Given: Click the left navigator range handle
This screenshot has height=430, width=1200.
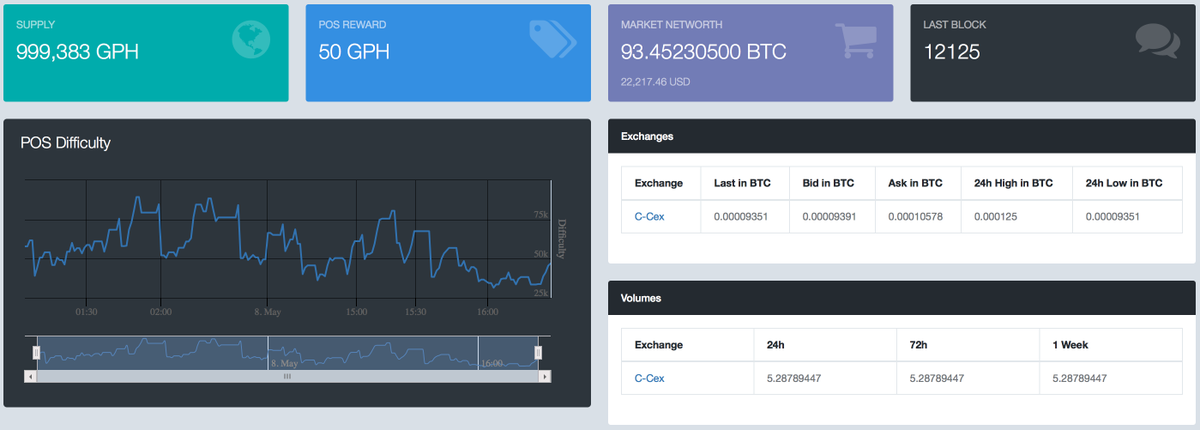Looking at the screenshot, I should [x=36, y=352].
